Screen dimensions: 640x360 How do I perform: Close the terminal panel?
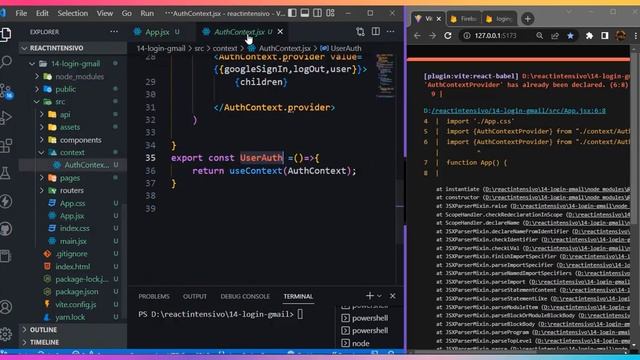(393, 296)
